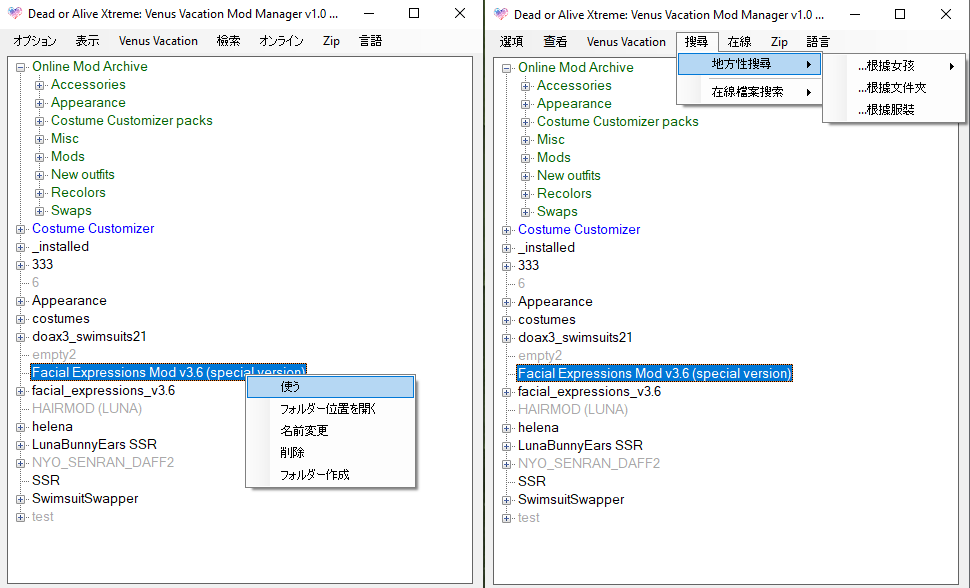The width and height of the screenshot is (970, 588).
Task: Click 搜尋 menu in right window
Action: (697, 42)
